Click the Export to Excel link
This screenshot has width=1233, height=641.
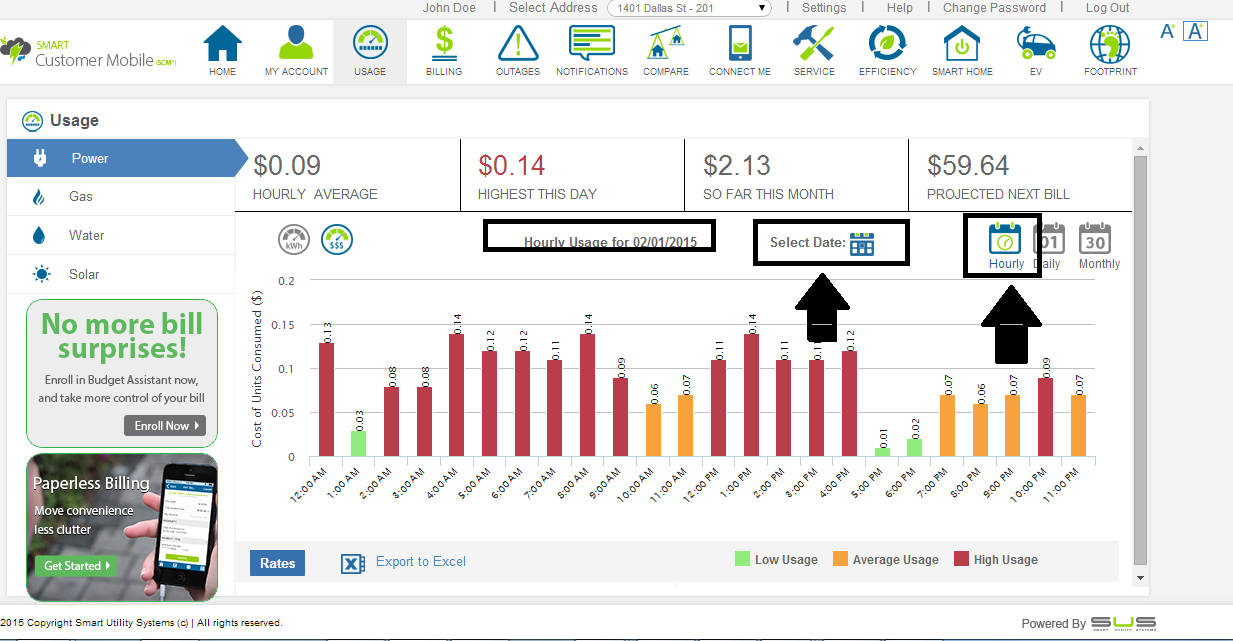click(x=420, y=562)
